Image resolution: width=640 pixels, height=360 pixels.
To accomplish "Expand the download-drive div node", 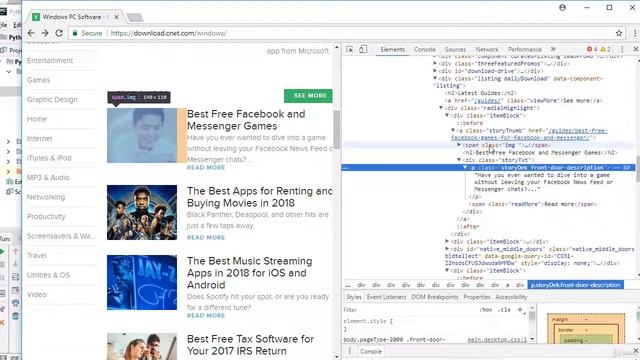I will coord(435,71).
